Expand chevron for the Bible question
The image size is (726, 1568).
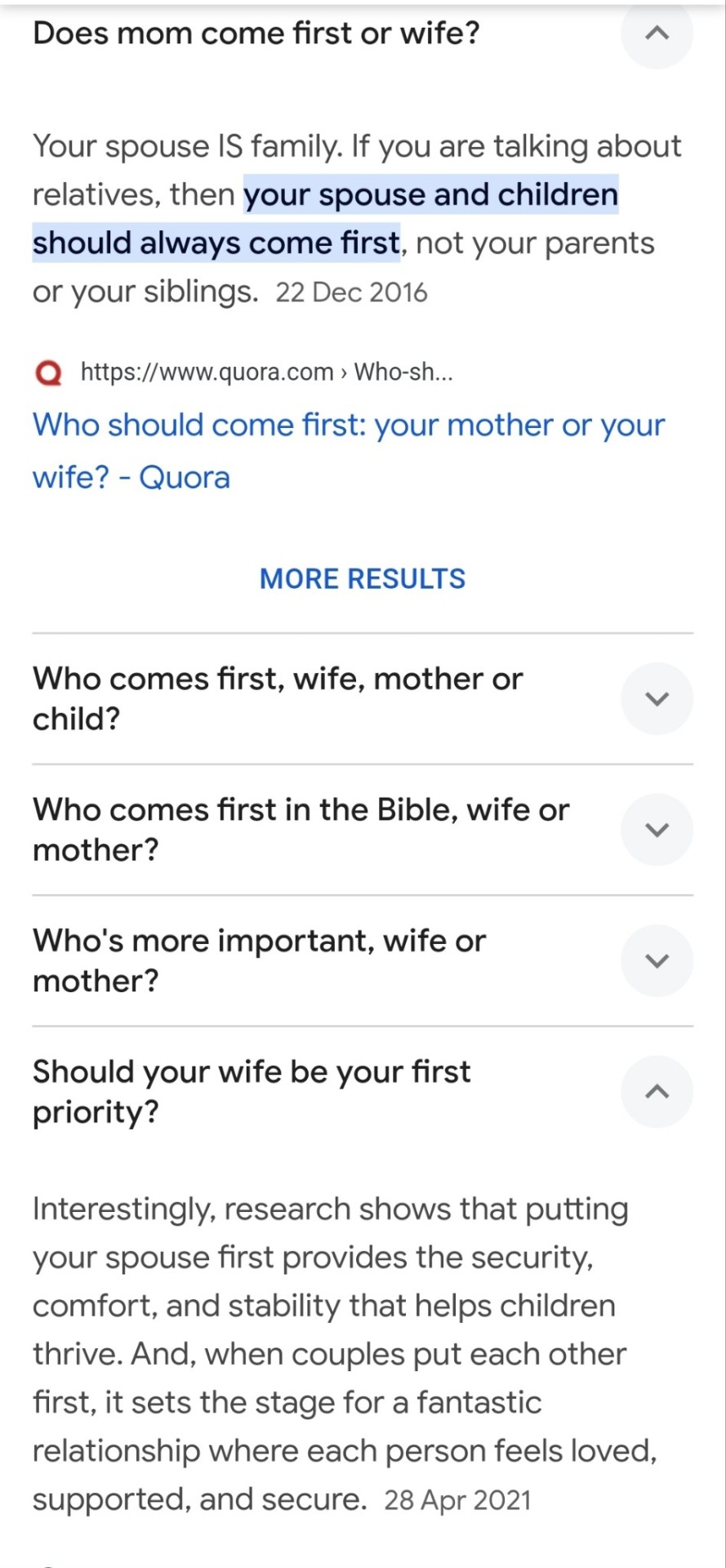(x=657, y=830)
